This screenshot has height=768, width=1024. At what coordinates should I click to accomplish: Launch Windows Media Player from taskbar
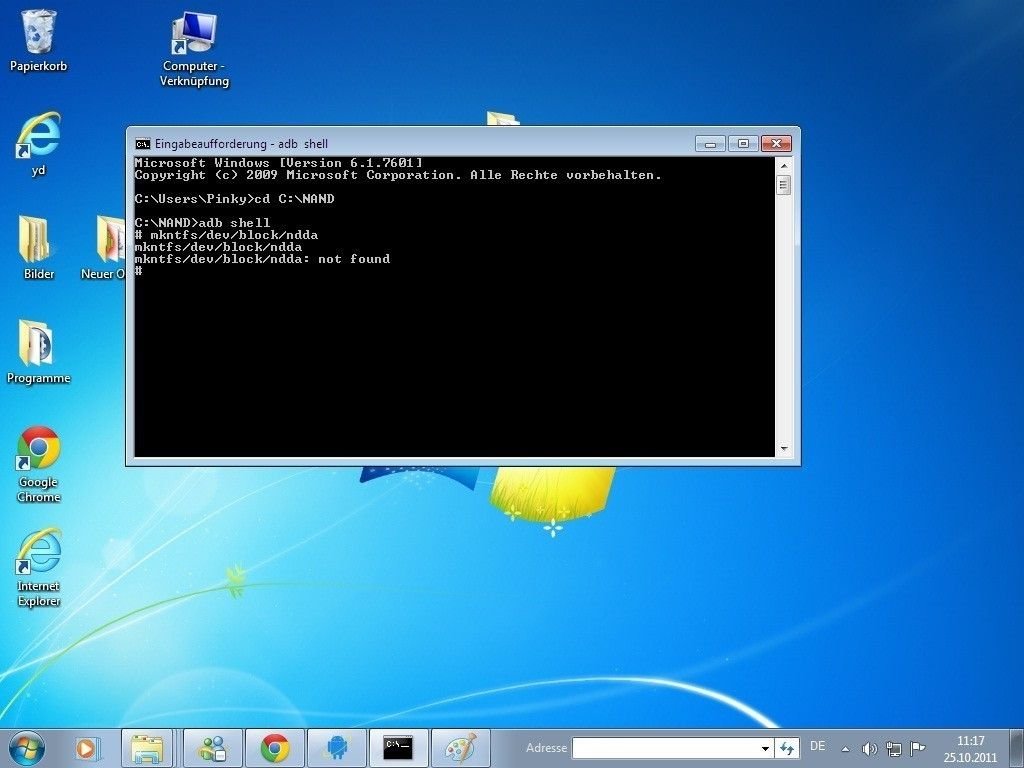coord(87,748)
